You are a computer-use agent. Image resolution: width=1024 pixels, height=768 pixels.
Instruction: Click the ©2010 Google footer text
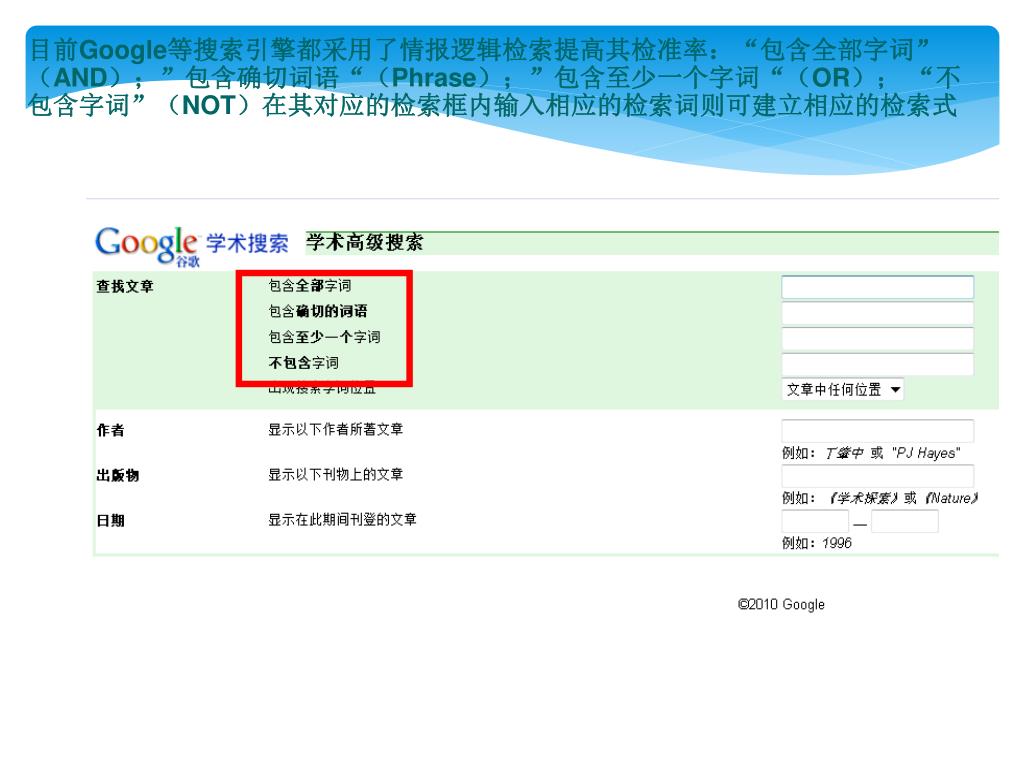coord(781,604)
